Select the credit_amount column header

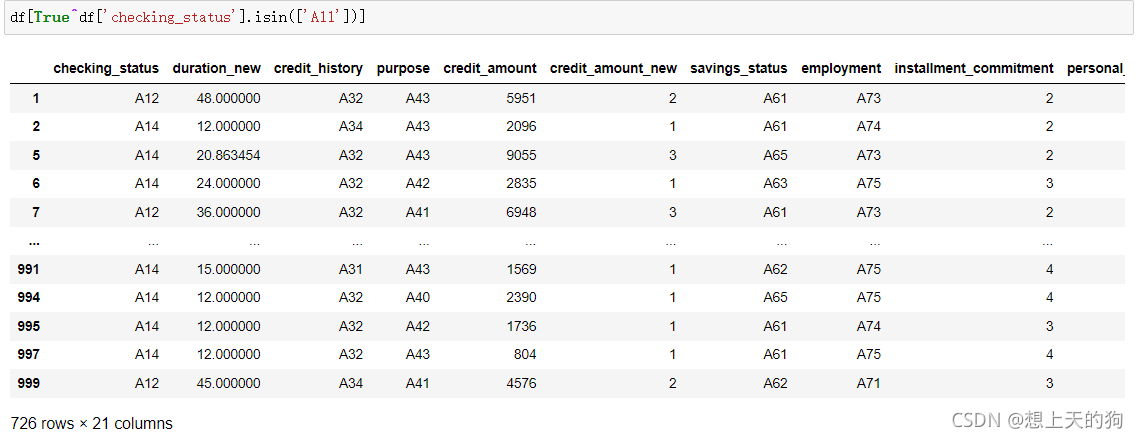click(x=490, y=68)
